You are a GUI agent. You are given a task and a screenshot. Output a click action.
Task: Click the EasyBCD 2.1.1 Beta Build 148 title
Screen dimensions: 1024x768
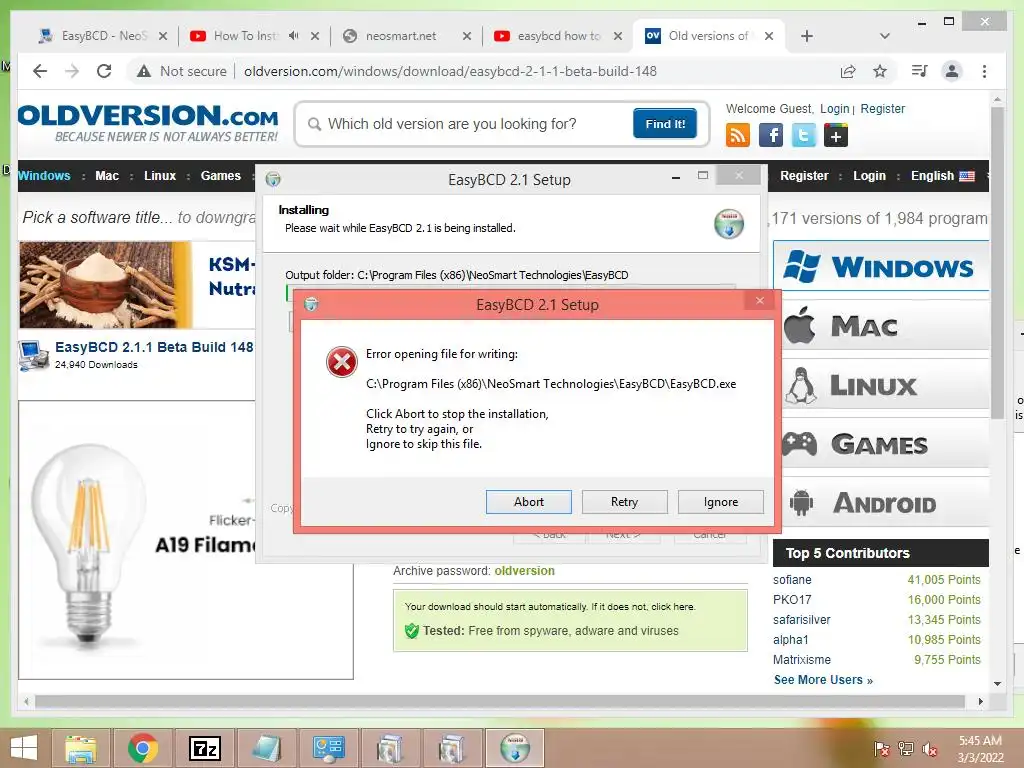click(154, 347)
